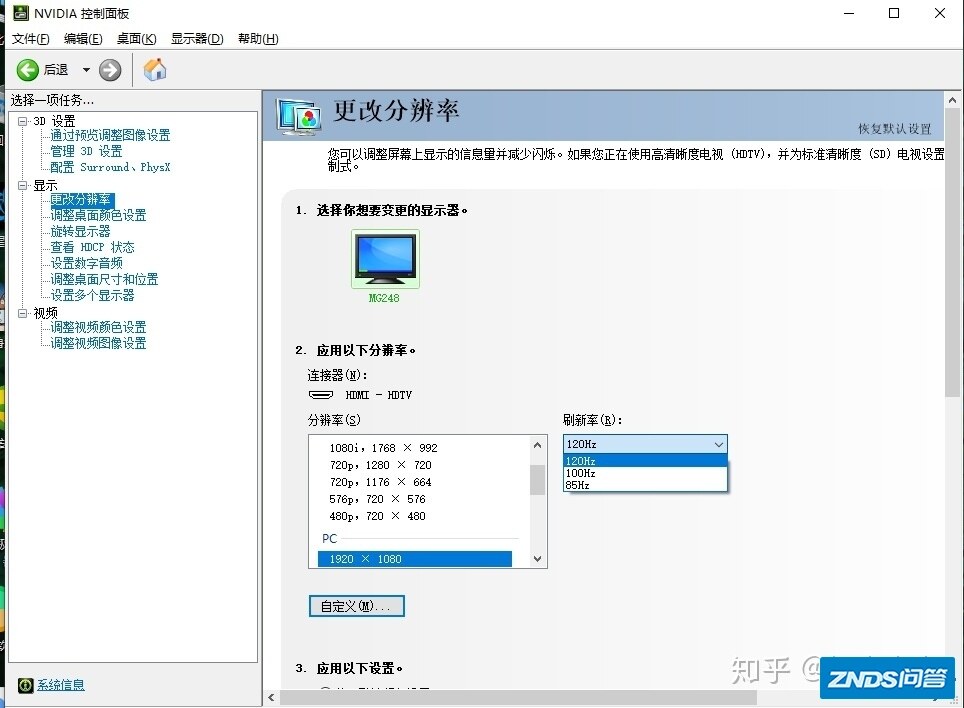Open the 桌面(K) menu
The image size is (964, 708).
click(136, 39)
